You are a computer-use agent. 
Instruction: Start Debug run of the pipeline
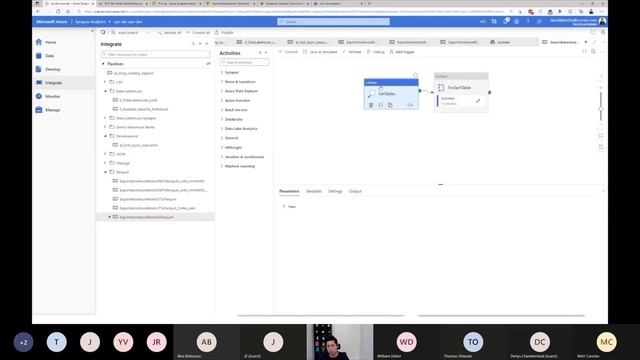376,52
